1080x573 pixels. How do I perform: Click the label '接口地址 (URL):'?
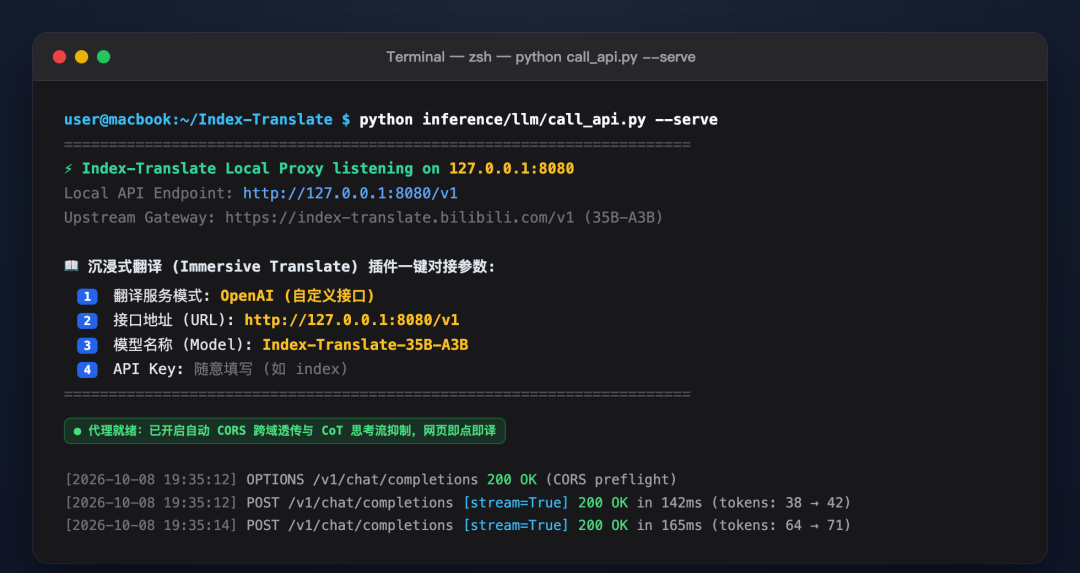tap(174, 320)
